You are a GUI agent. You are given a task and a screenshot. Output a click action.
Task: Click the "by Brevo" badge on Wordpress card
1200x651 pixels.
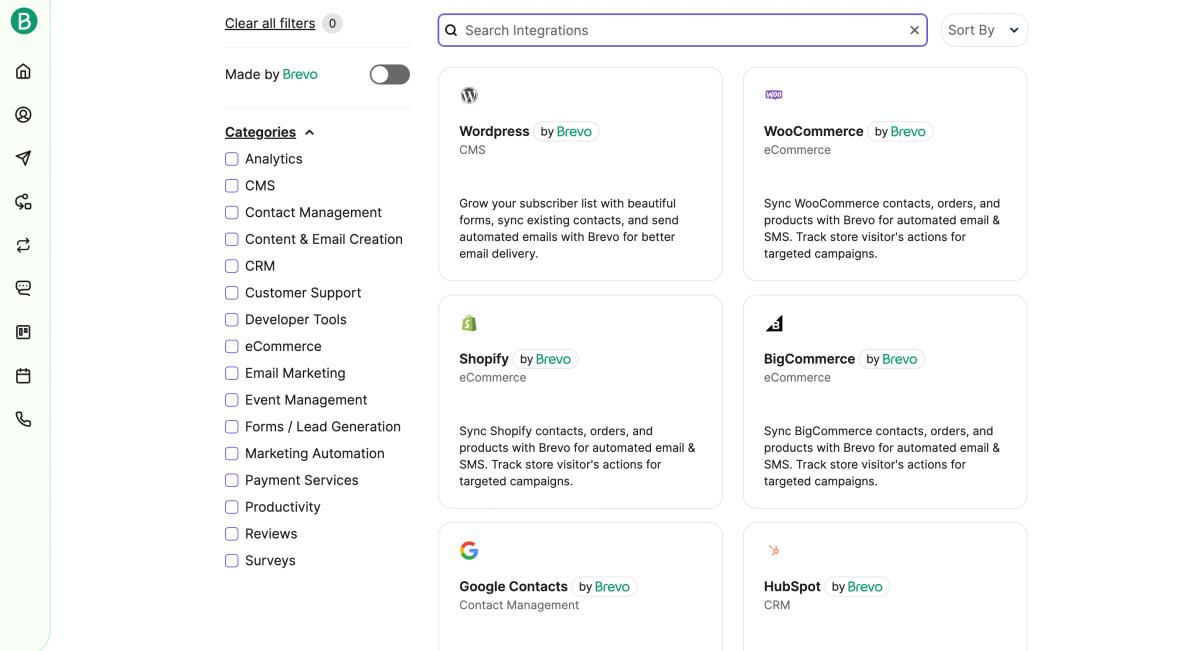click(566, 131)
